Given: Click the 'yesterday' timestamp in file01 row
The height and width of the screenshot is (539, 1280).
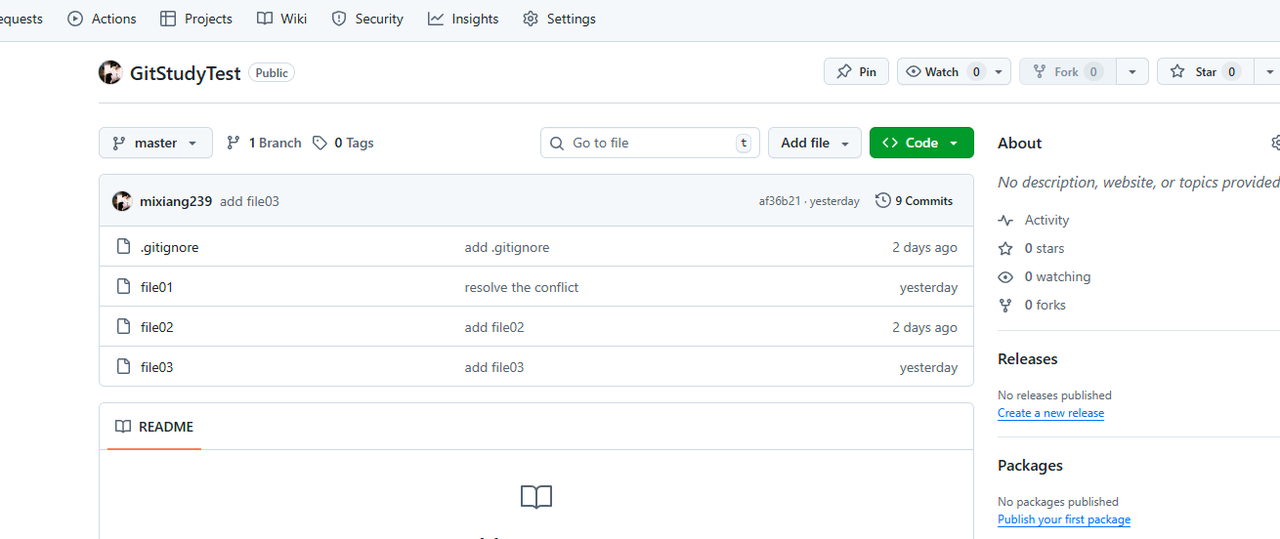Looking at the screenshot, I should tap(929, 287).
